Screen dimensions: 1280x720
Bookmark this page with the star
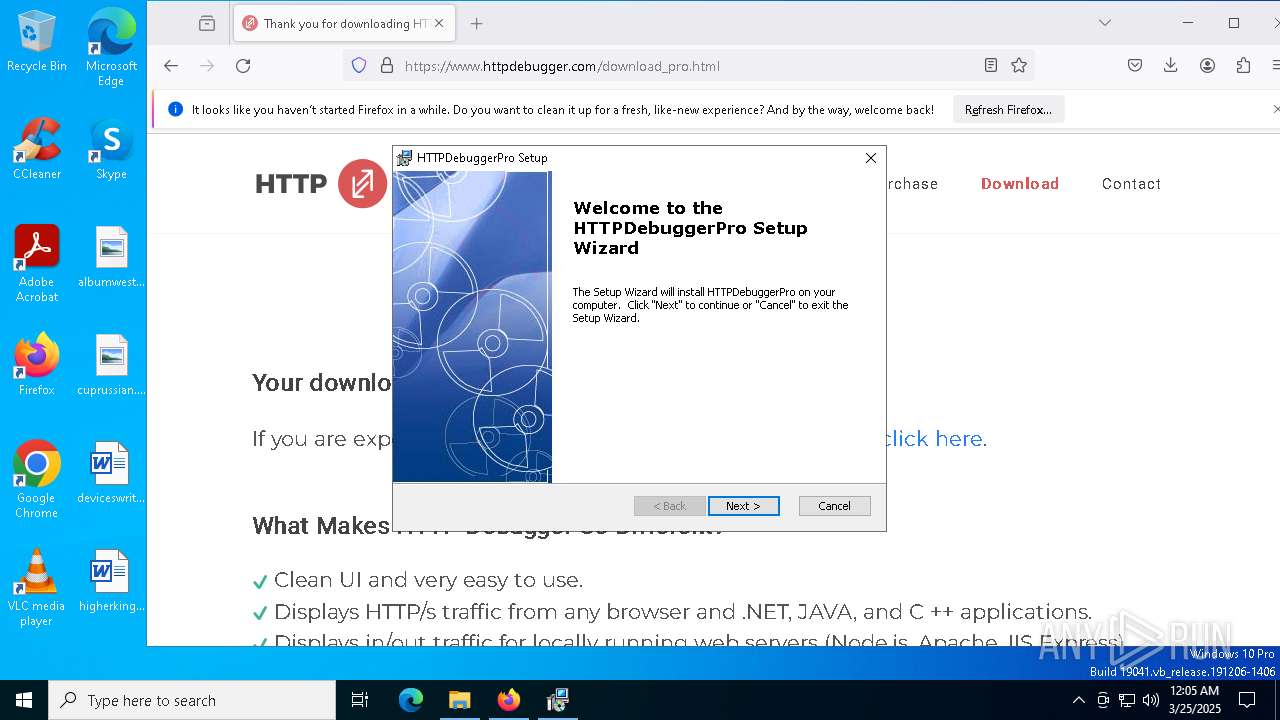click(1019, 66)
